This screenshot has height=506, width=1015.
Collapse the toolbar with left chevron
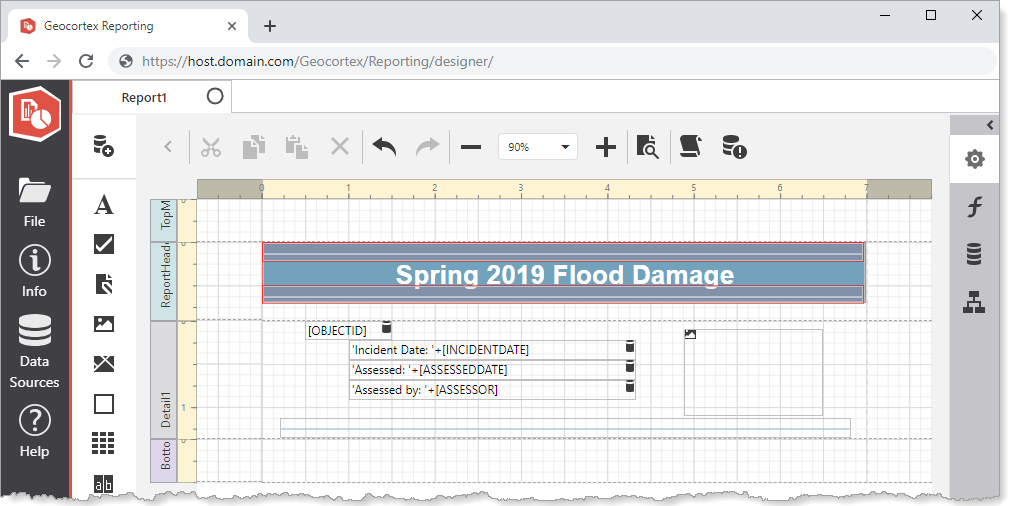[x=168, y=147]
